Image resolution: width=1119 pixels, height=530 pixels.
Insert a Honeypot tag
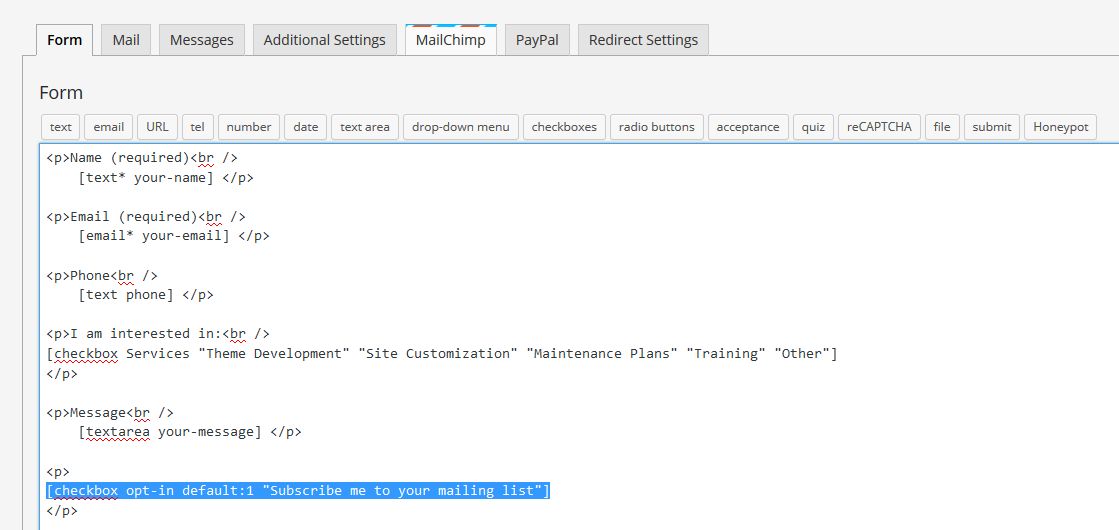coord(1060,127)
